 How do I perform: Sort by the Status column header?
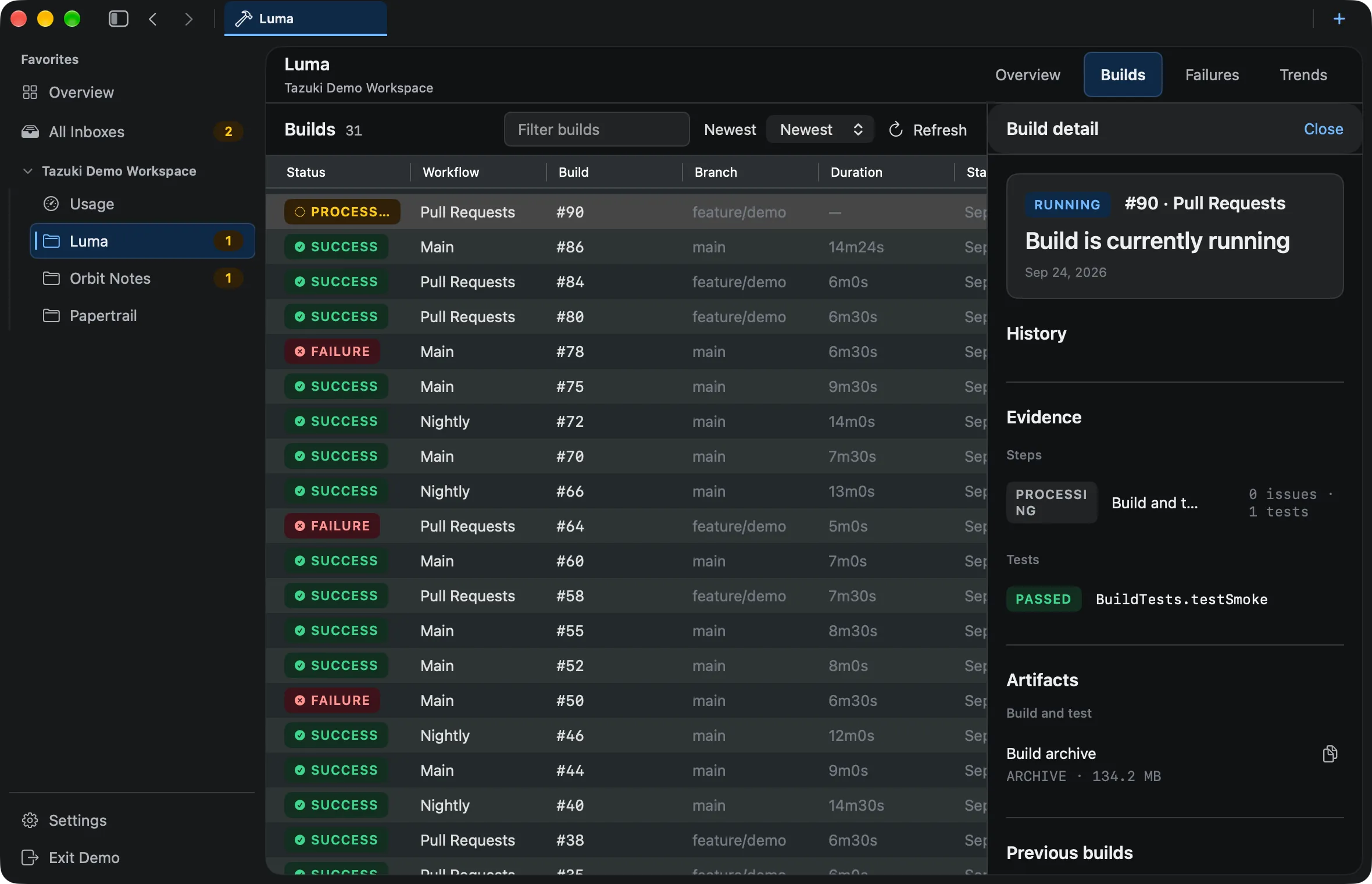pos(306,172)
